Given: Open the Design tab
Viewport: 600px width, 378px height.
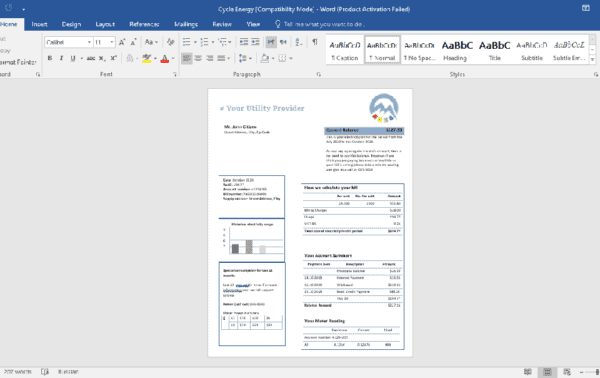Looking at the screenshot, I should [71, 24].
